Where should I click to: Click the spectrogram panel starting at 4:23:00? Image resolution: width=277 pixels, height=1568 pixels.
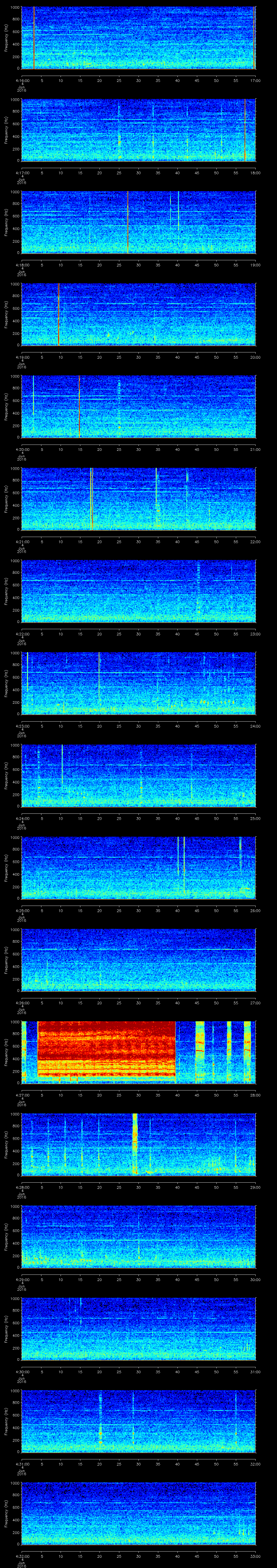click(x=138, y=683)
